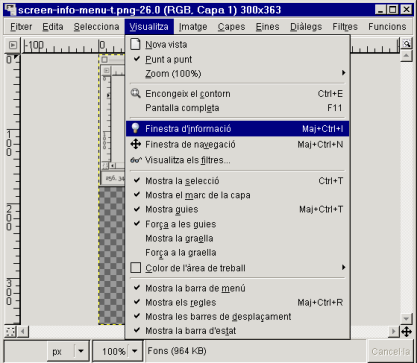Toggle Mostra guies
This screenshot has width=417, height=363.
click(237, 209)
